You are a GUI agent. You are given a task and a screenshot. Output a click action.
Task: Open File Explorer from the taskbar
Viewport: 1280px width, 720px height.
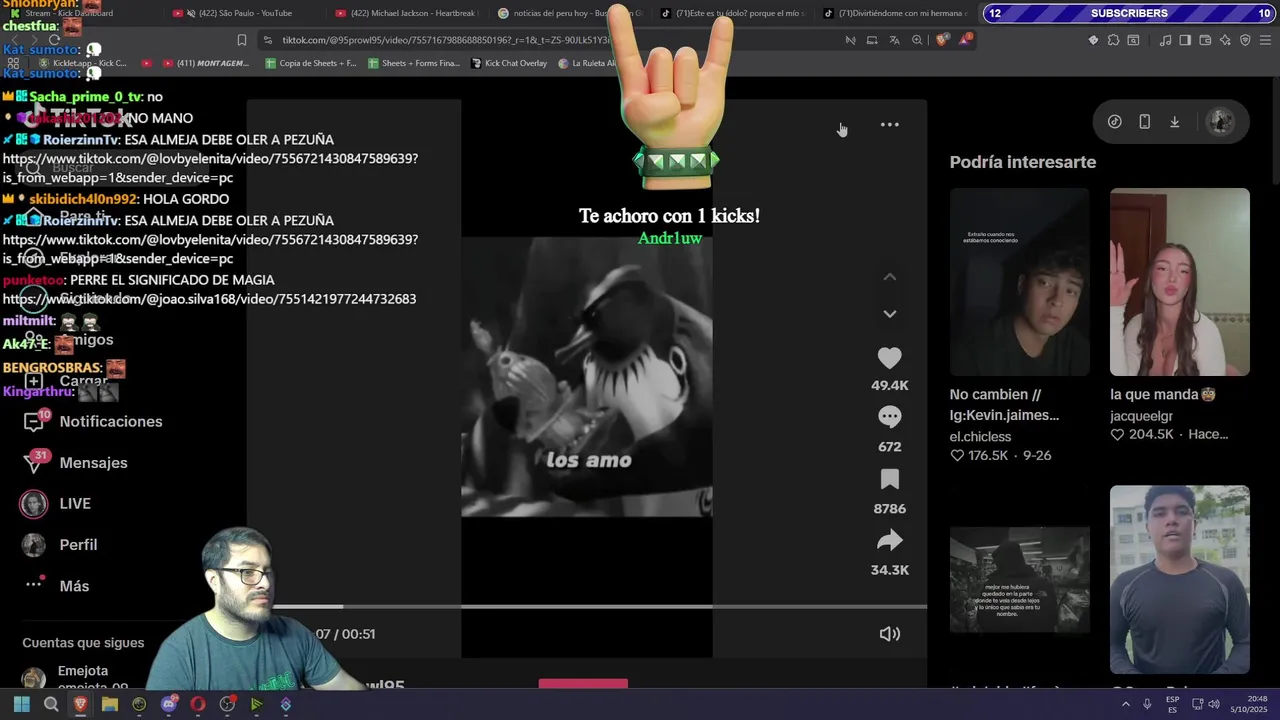point(110,704)
